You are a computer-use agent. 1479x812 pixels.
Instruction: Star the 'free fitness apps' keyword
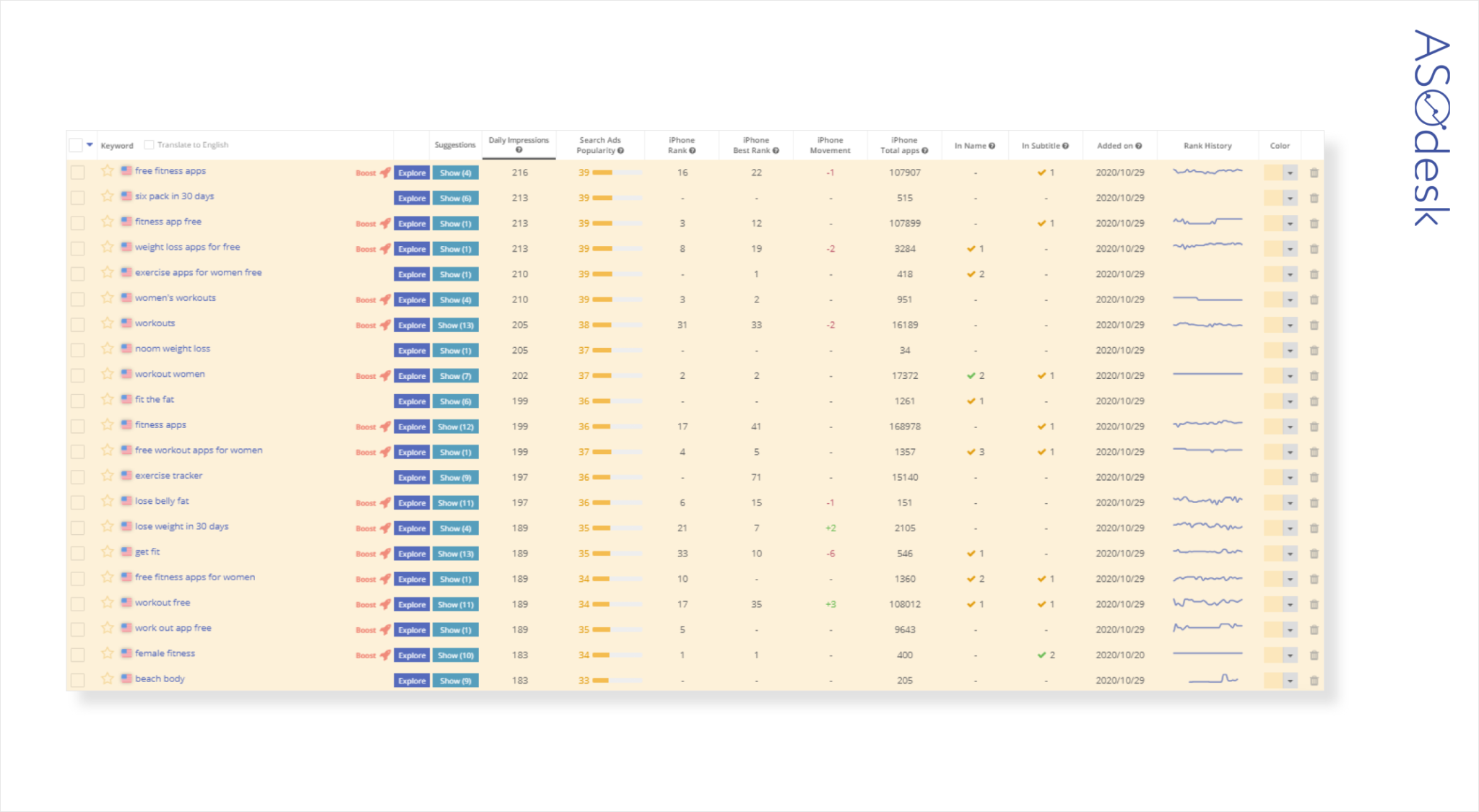click(107, 171)
